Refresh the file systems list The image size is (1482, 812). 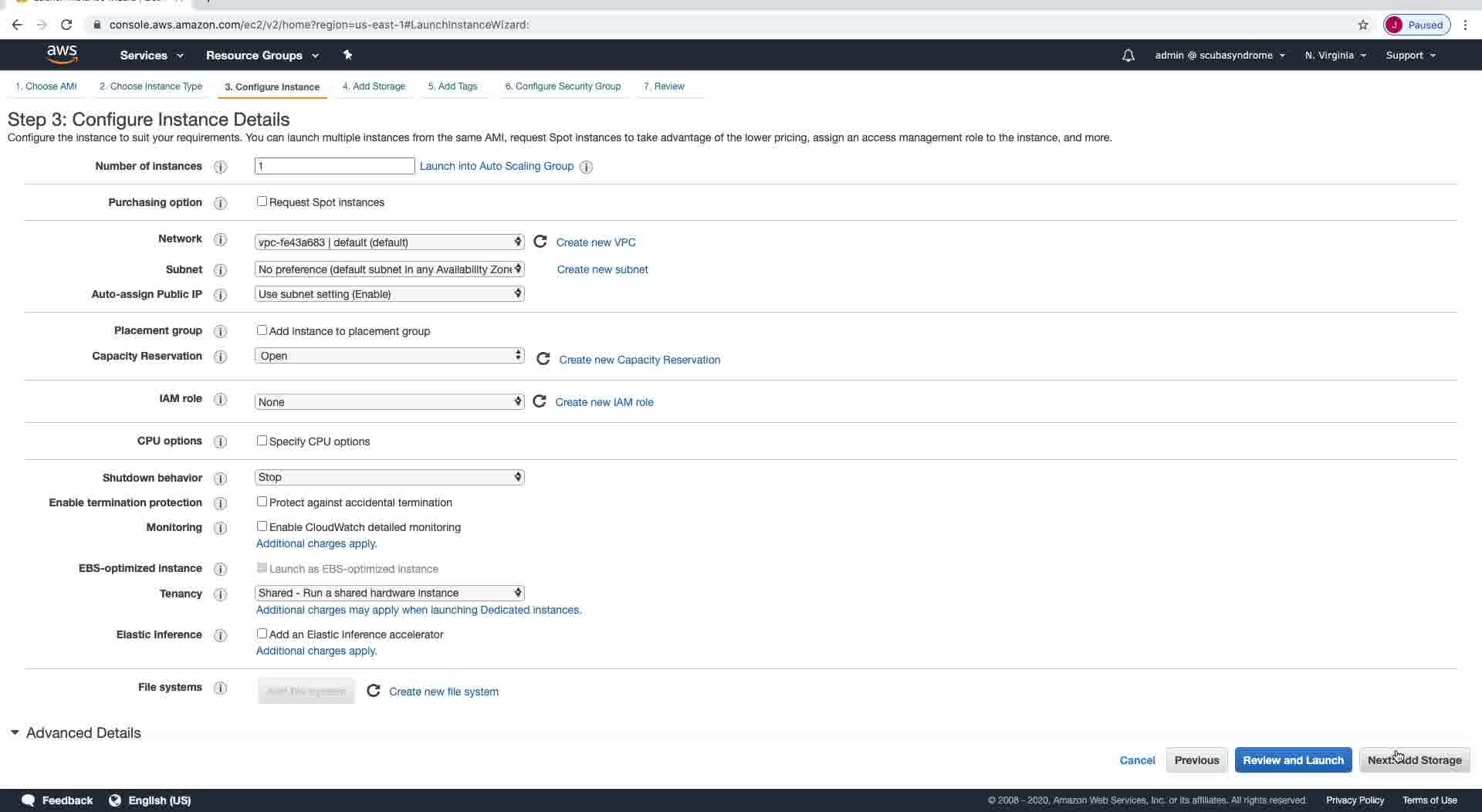[374, 691]
